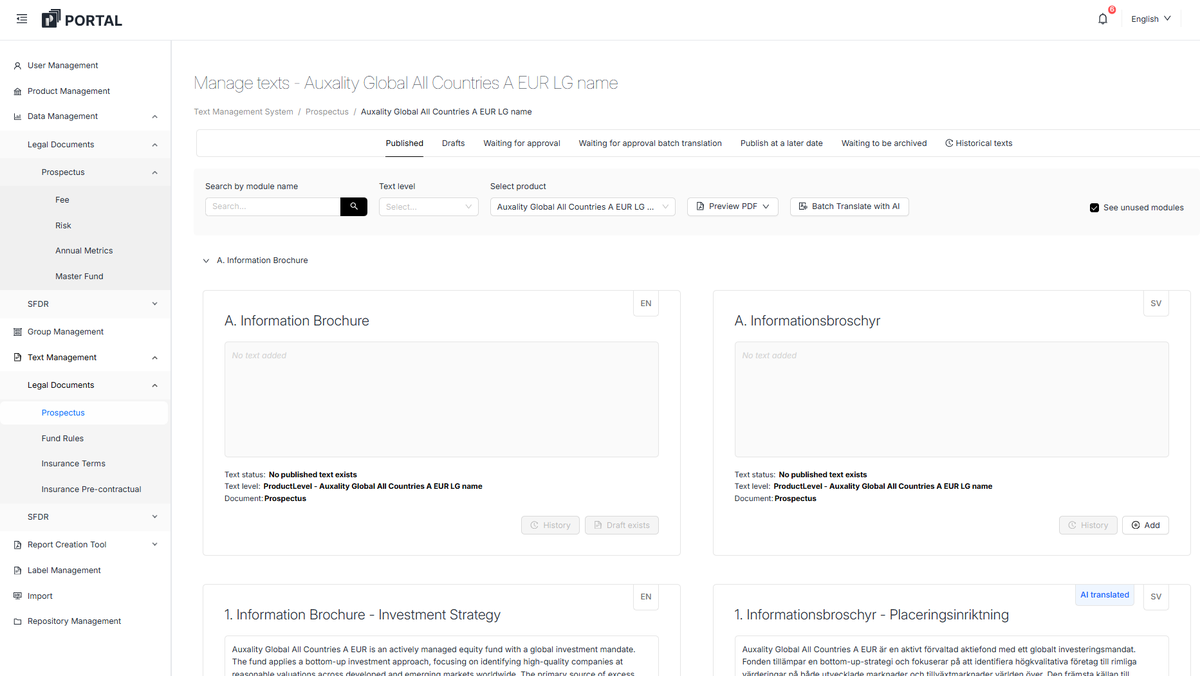Open Waiting for approval batch translation tab

[650, 143]
